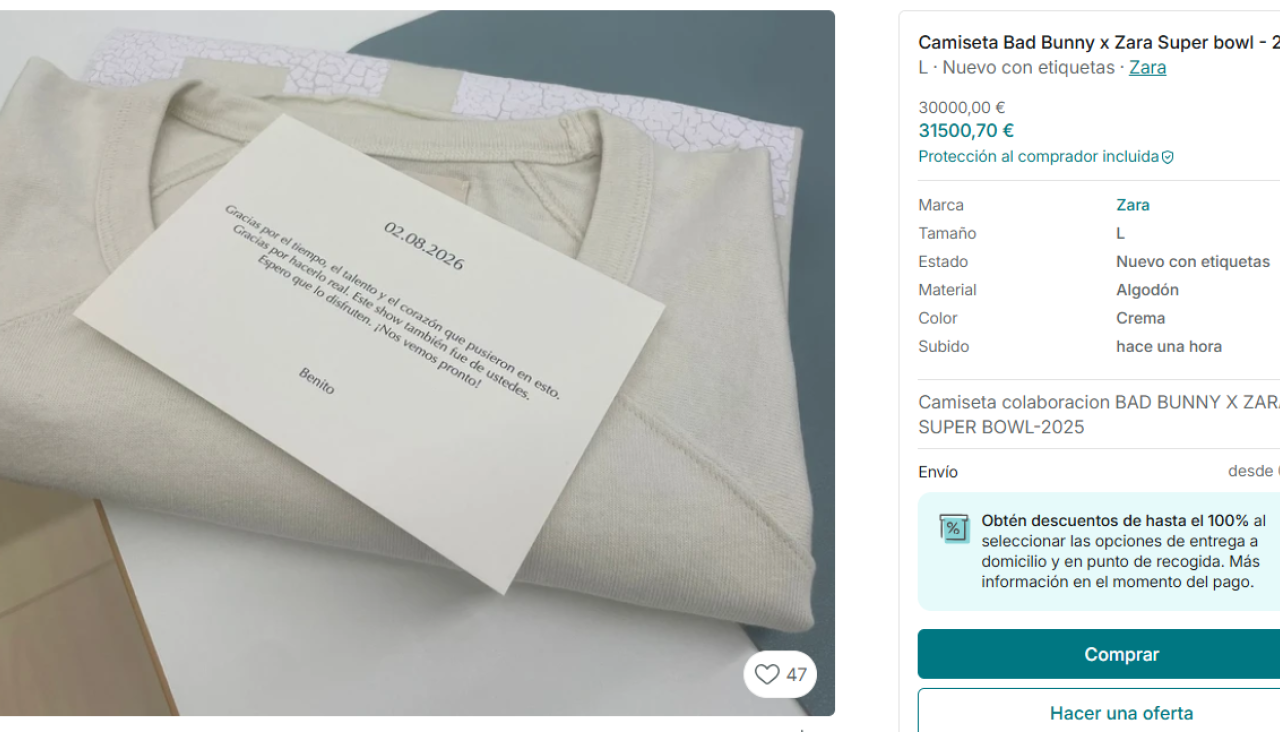Select Nuevo con etiquetas in Estado row
1280x732 pixels.
pyautogui.click(x=1192, y=262)
